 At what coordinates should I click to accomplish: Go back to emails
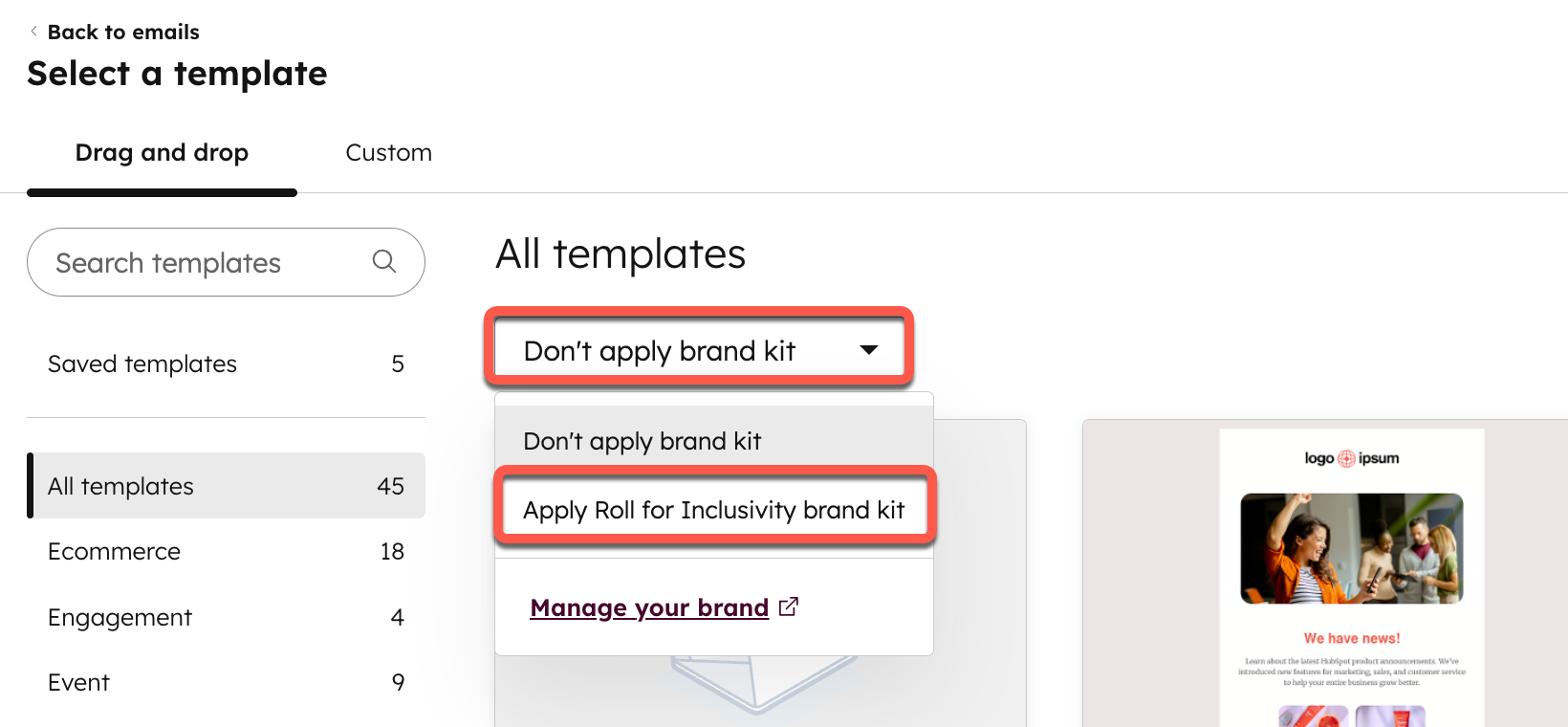pyautogui.click(x=123, y=32)
